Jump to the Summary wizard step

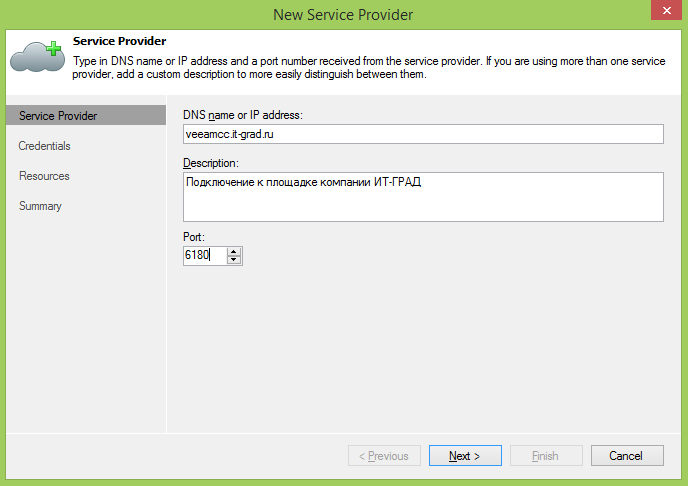[x=40, y=206]
